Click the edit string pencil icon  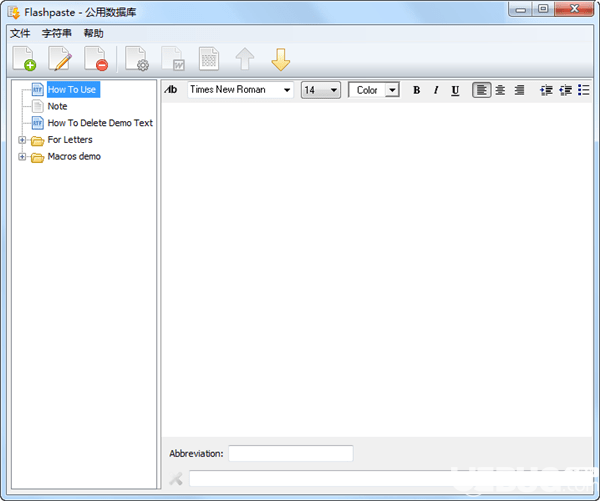(x=60, y=59)
